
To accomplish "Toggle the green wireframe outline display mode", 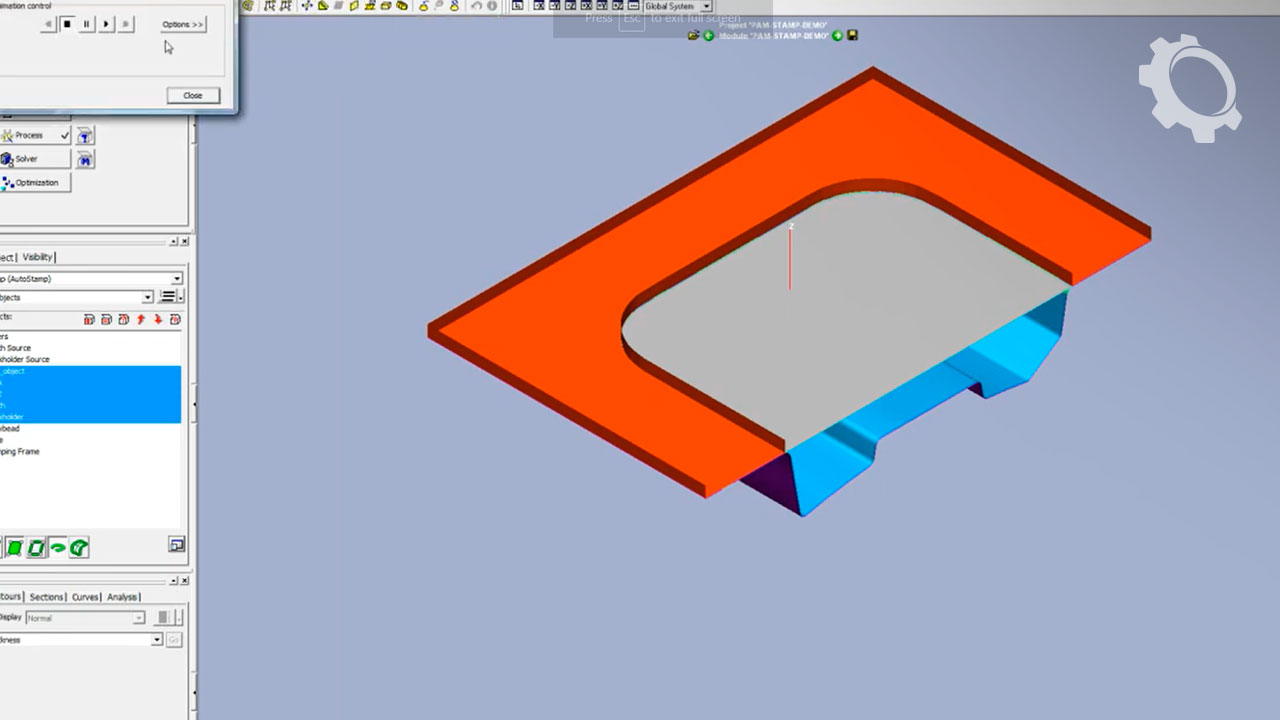I will click(36, 548).
